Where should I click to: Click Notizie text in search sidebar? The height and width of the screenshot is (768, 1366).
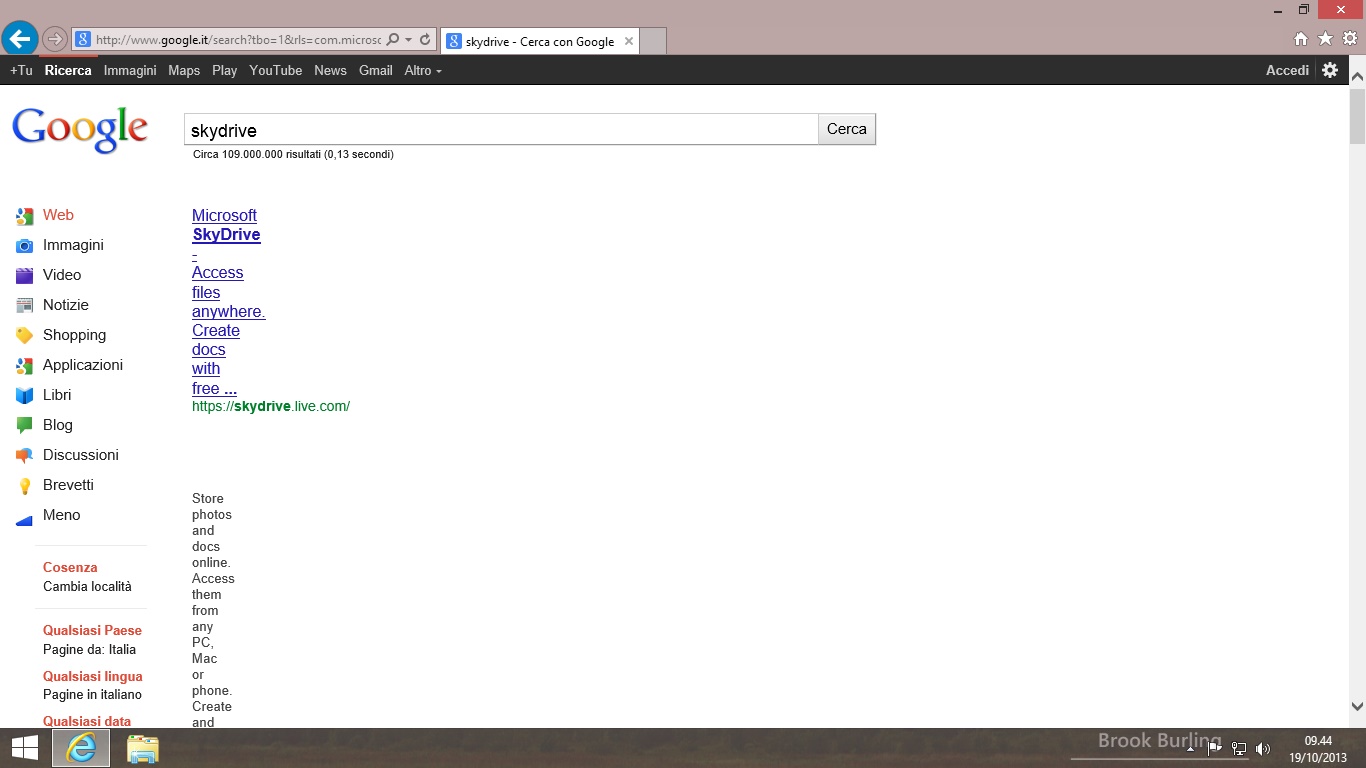(x=66, y=305)
